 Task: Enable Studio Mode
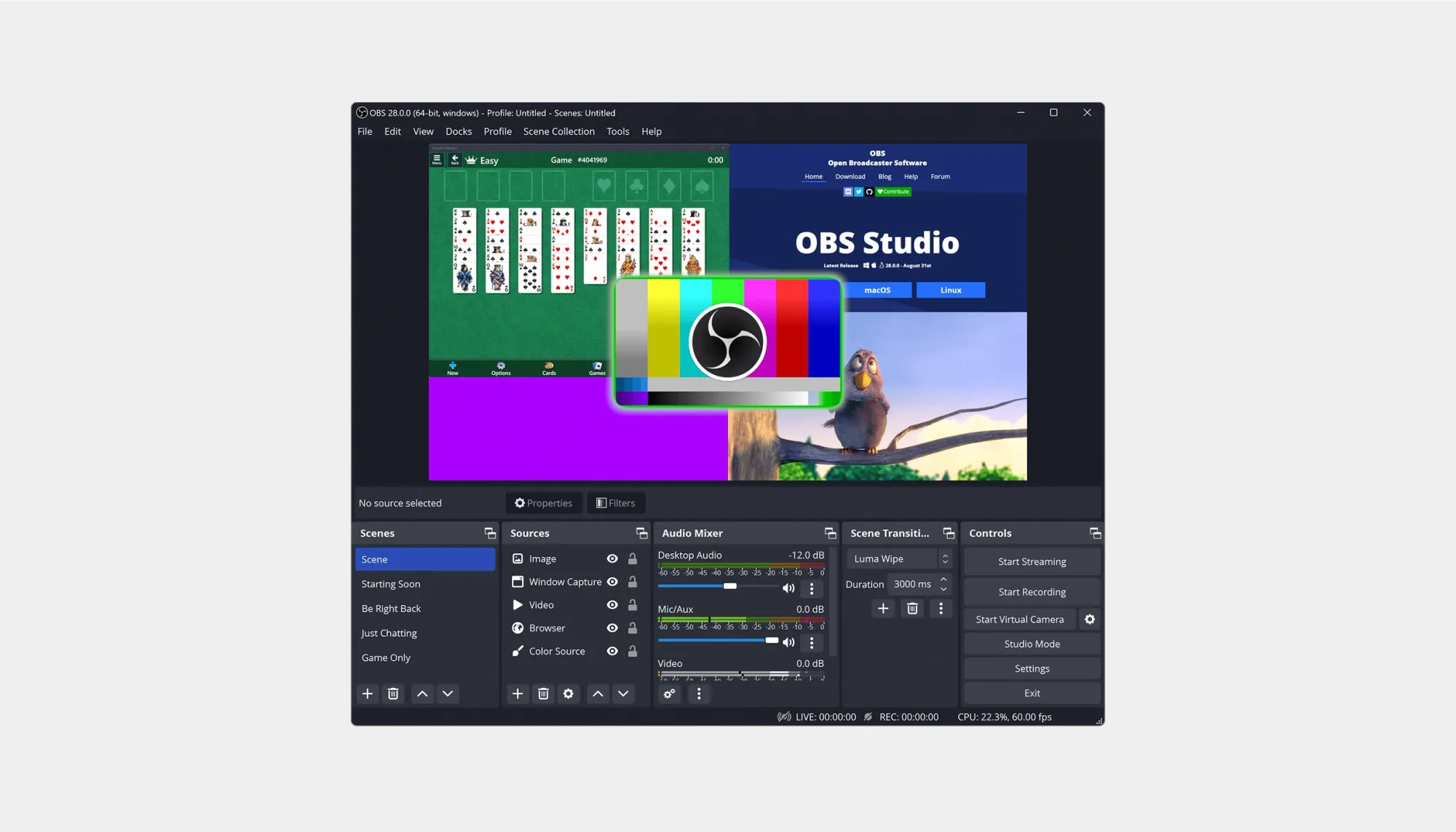point(1032,643)
